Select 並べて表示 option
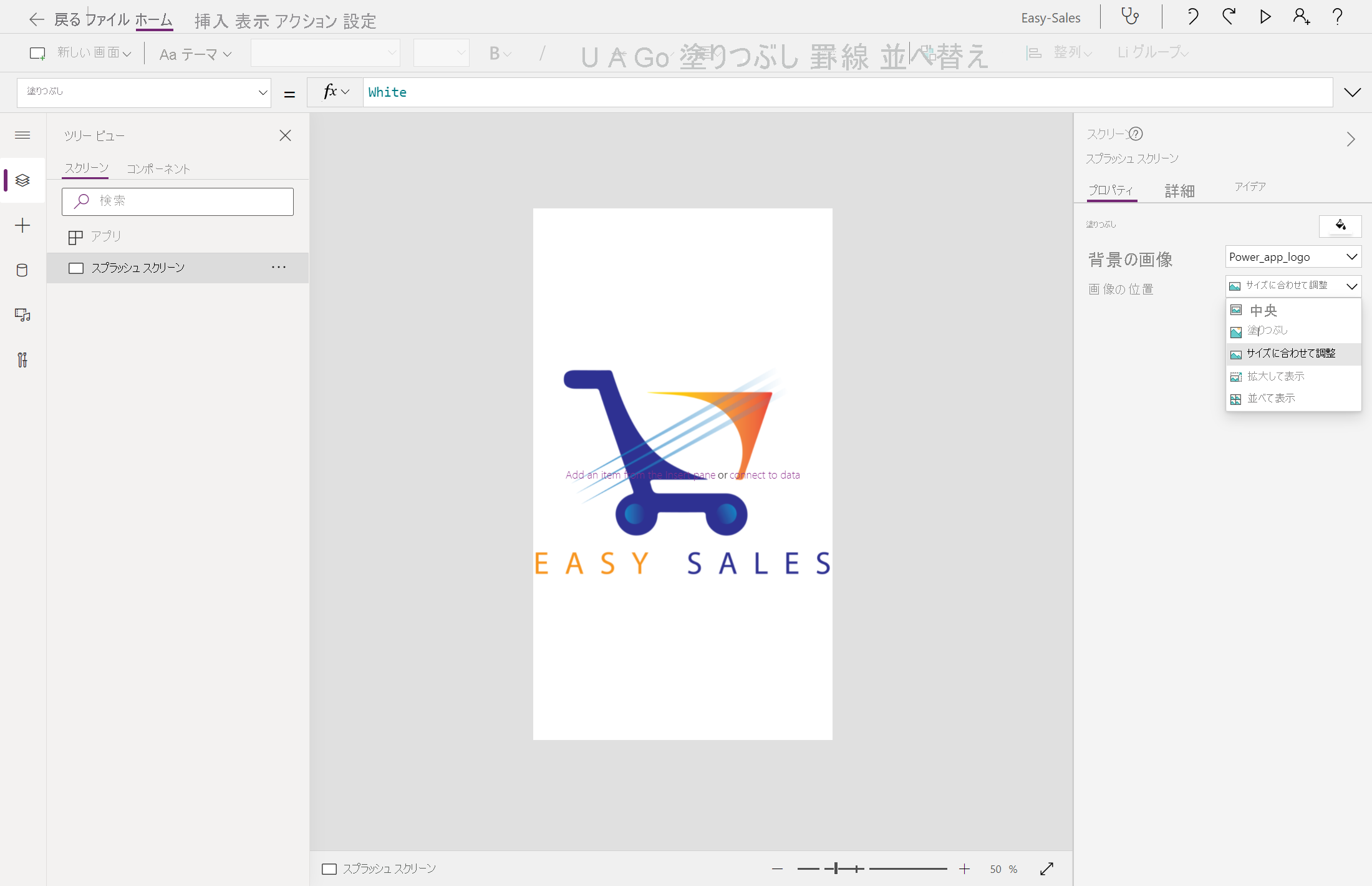Viewport: 1372px width, 886px height. [x=1293, y=398]
